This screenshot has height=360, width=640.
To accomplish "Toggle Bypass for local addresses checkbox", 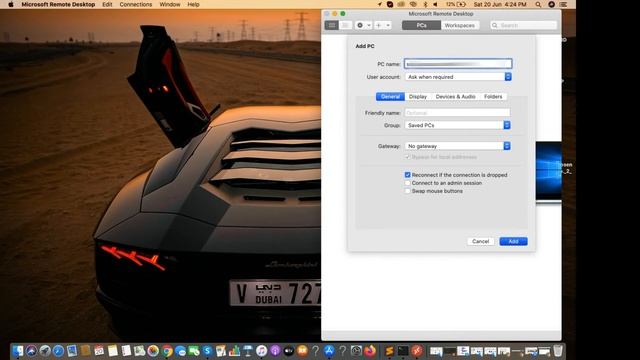I will coord(407,157).
